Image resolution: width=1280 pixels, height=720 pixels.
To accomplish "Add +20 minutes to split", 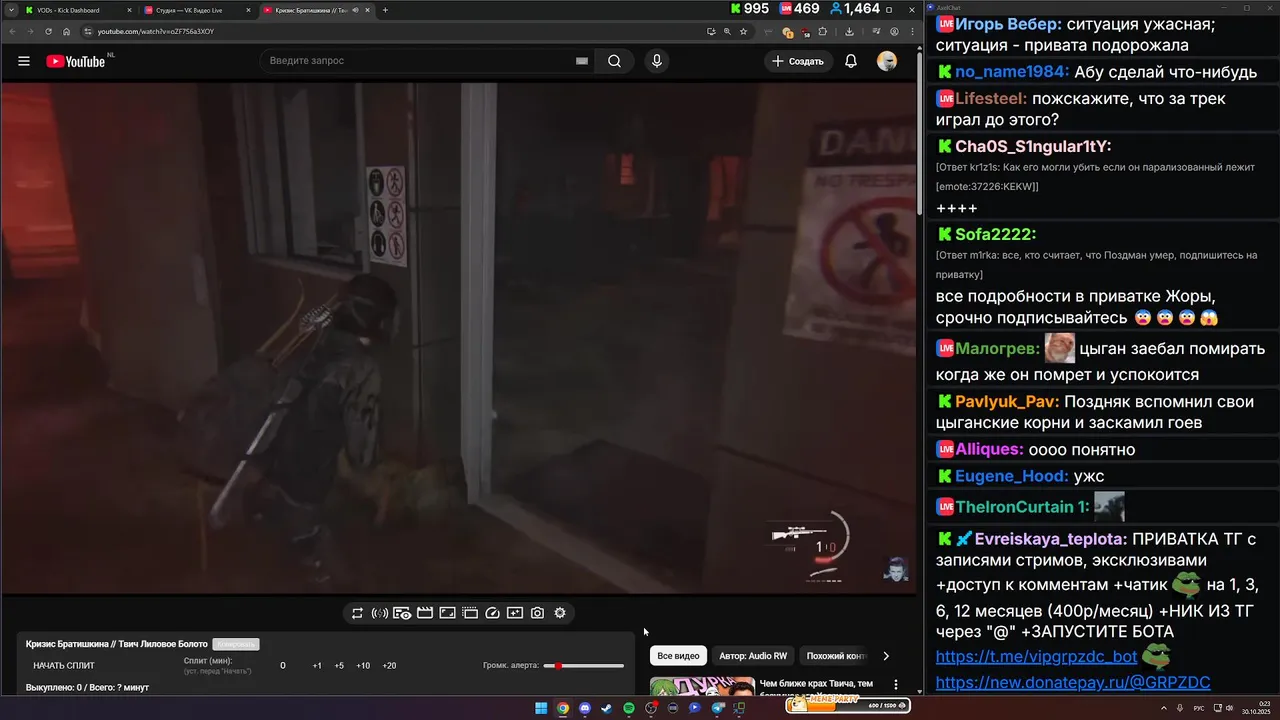I will [389, 666].
